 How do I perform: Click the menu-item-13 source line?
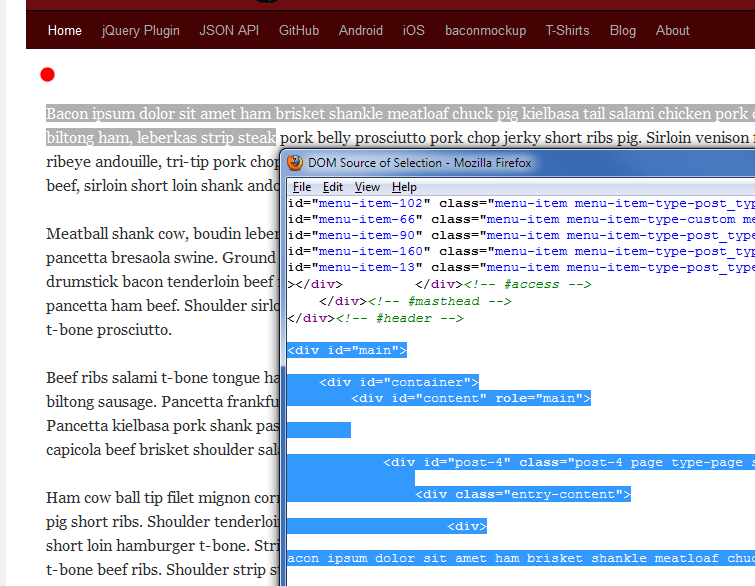point(521,267)
